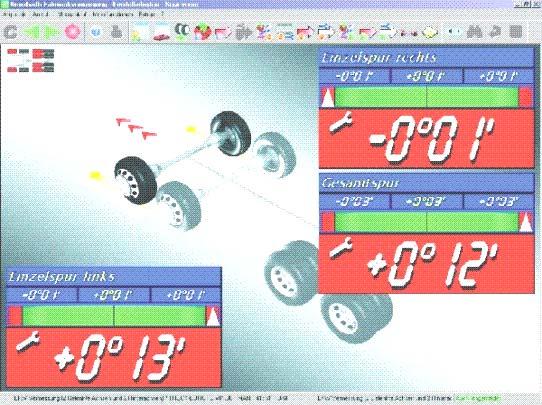Click the wrench icon in Einzelspur links panel
The width and height of the screenshot is (542, 405).
(28, 341)
